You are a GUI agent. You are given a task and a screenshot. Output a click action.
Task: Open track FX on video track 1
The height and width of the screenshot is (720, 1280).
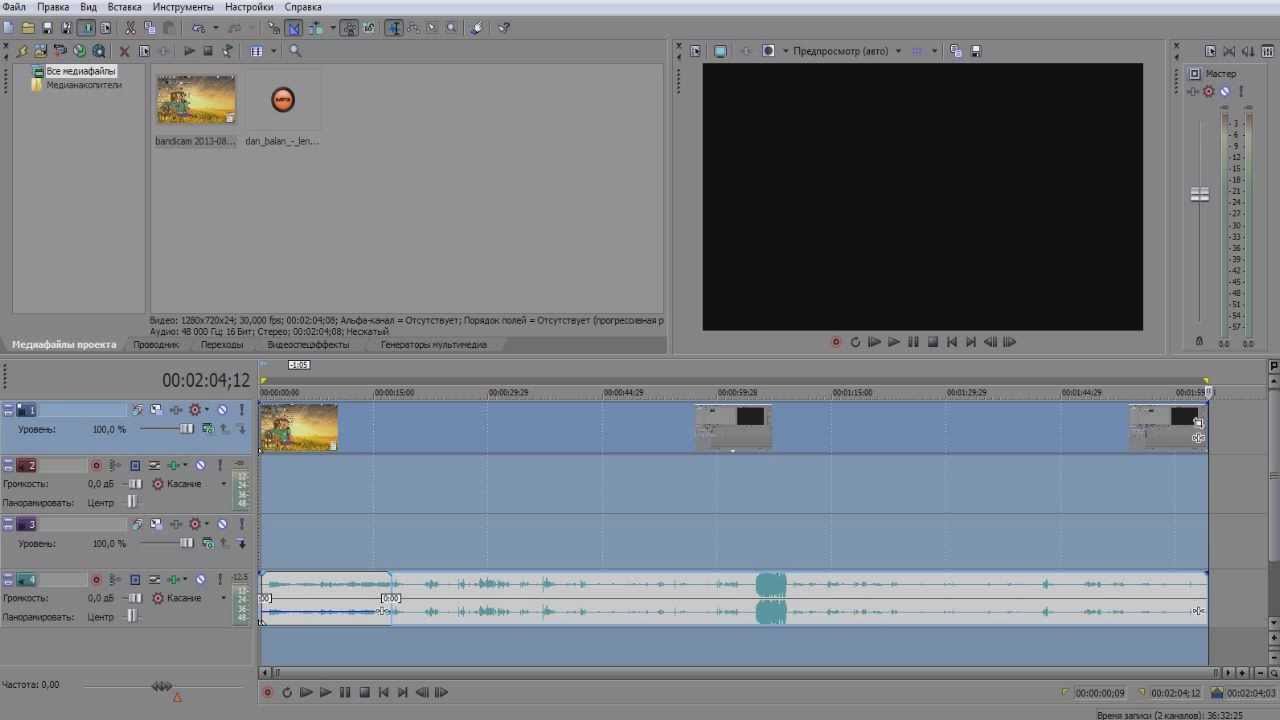point(176,410)
